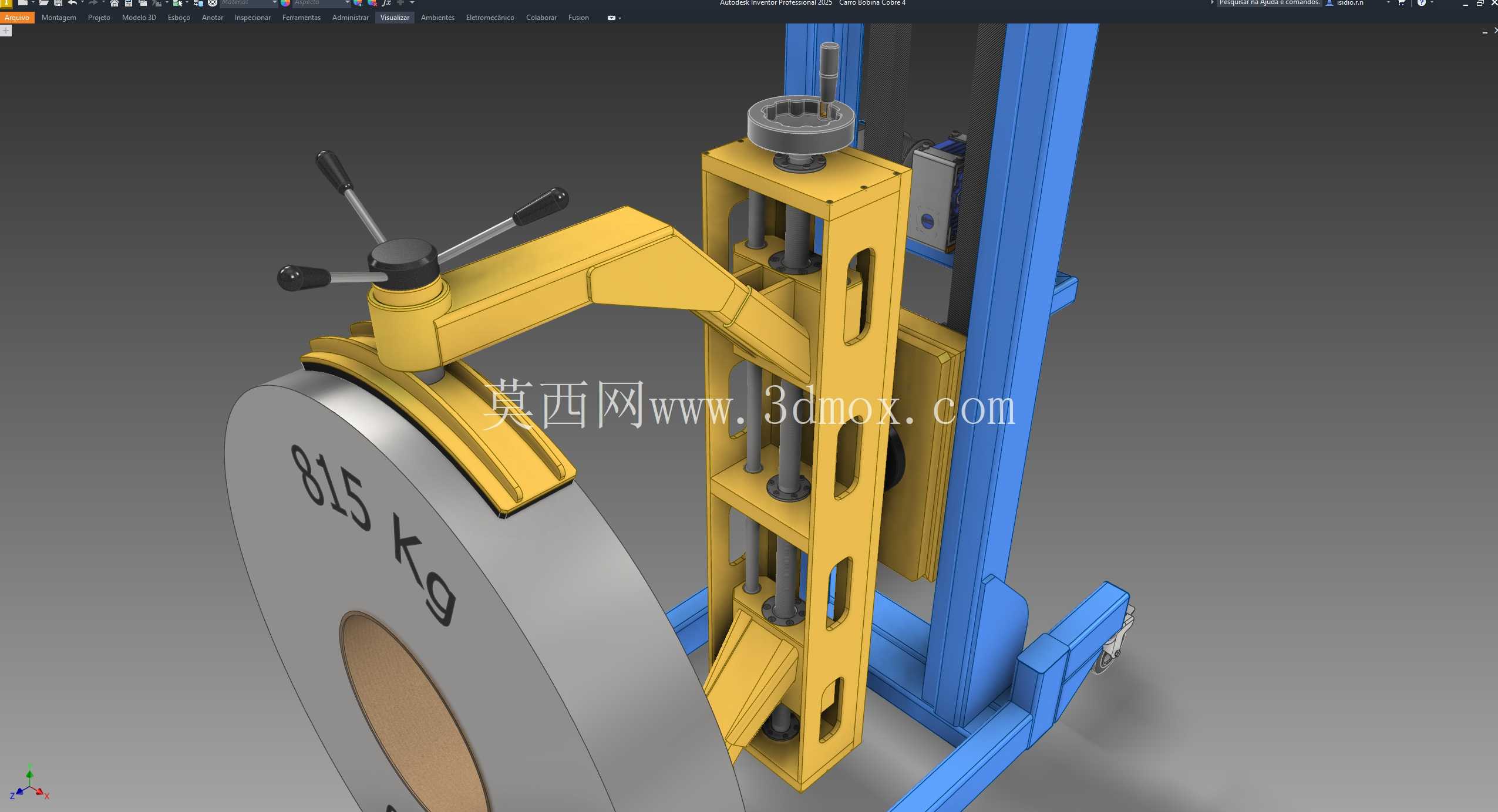Image resolution: width=1498 pixels, height=812 pixels.
Task: Click the checkered sphere icon
Action: click(213, 3)
